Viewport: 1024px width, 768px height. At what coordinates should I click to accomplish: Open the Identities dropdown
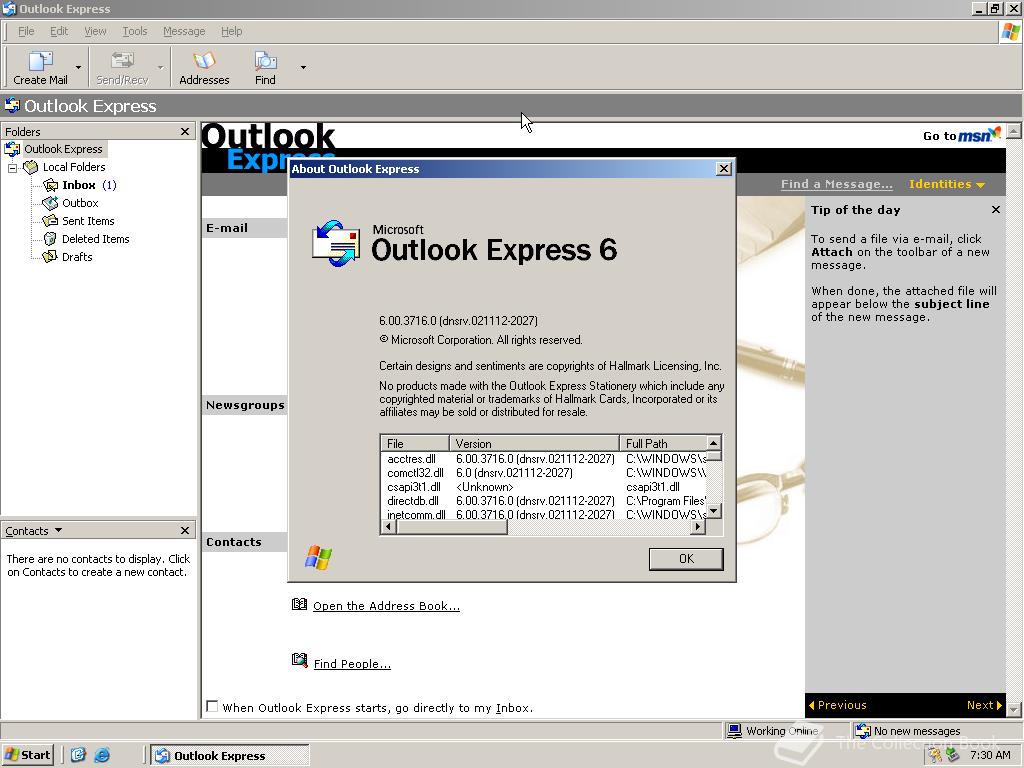pyautogui.click(x=946, y=184)
